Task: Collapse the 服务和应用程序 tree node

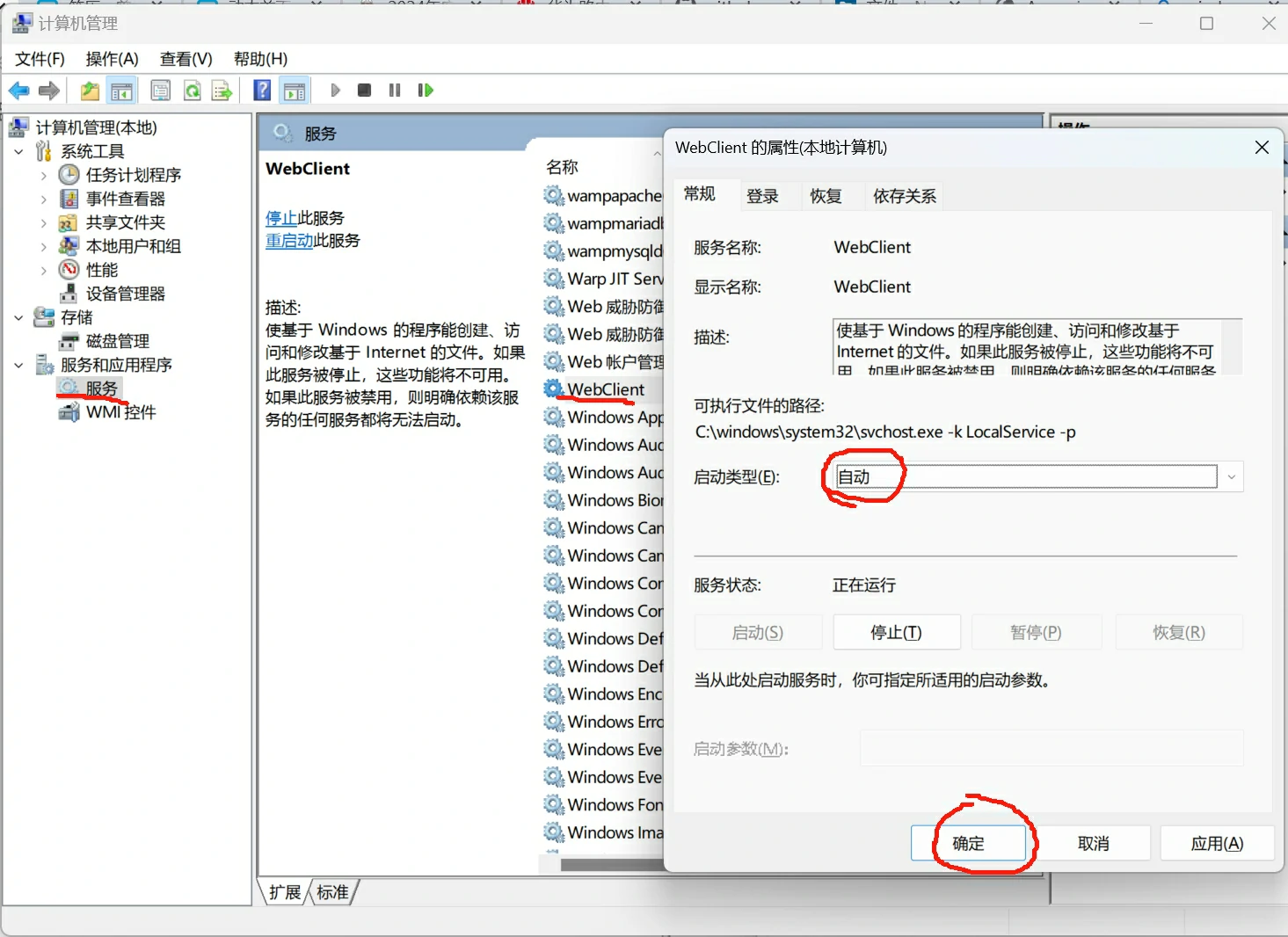Action: coord(19,365)
